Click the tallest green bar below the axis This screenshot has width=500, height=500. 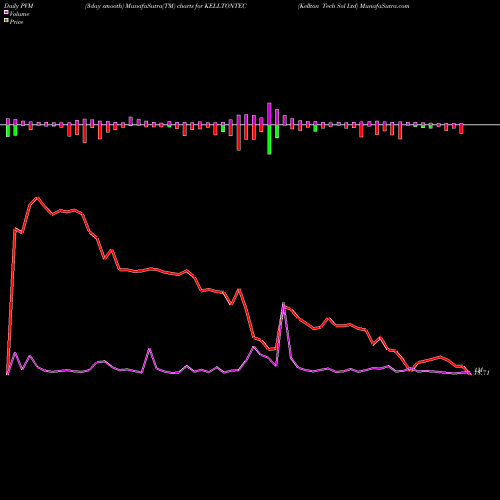point(269,140)
